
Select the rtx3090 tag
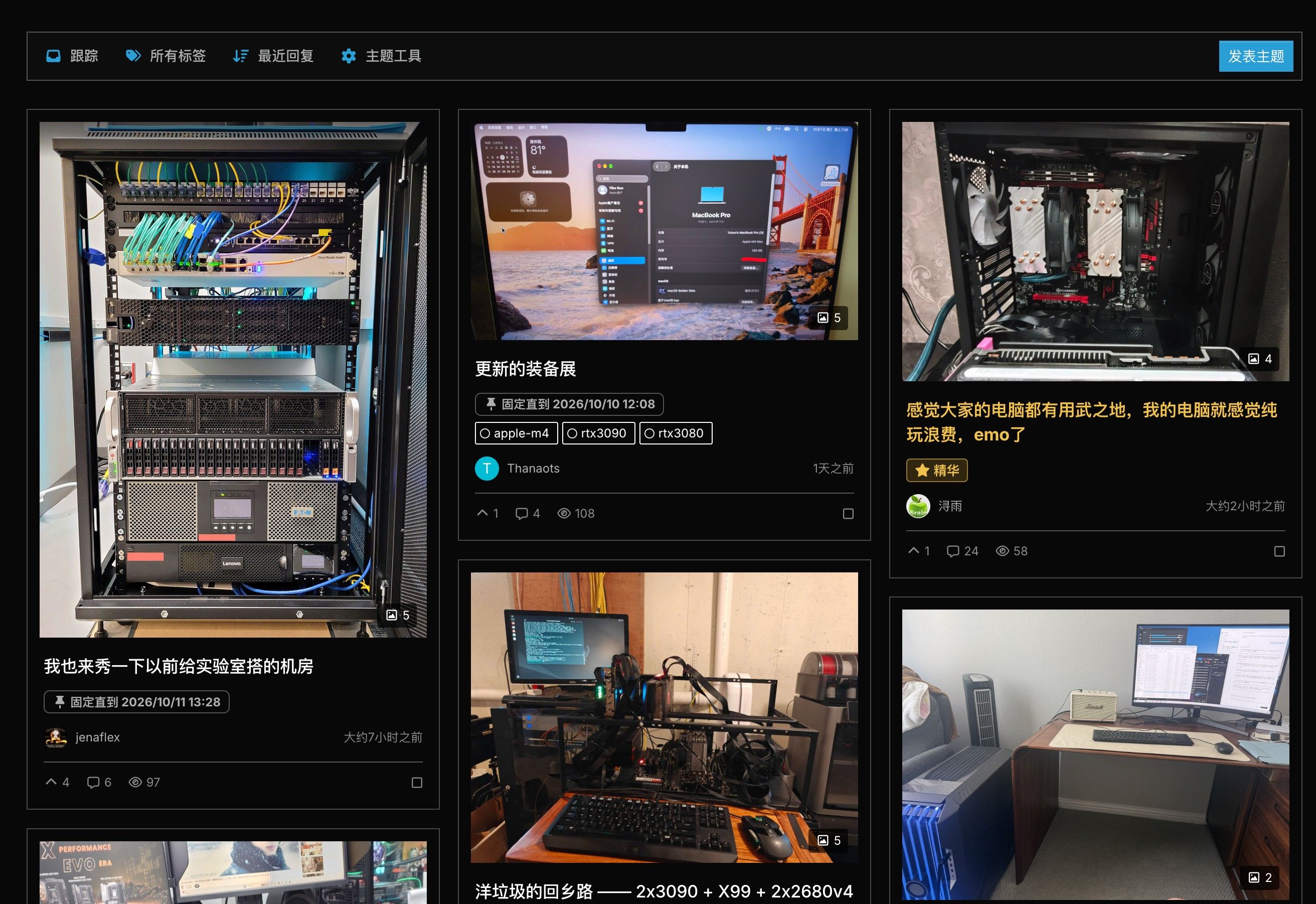[598, 433]
